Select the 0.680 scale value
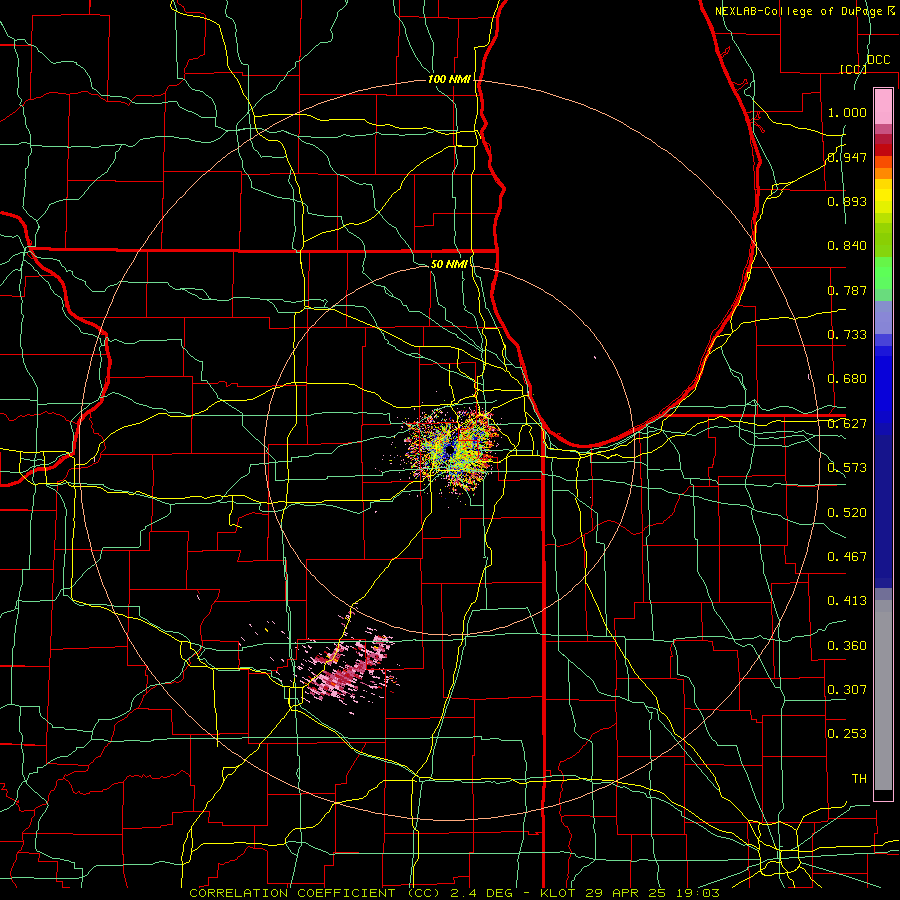 click(847, 379)
